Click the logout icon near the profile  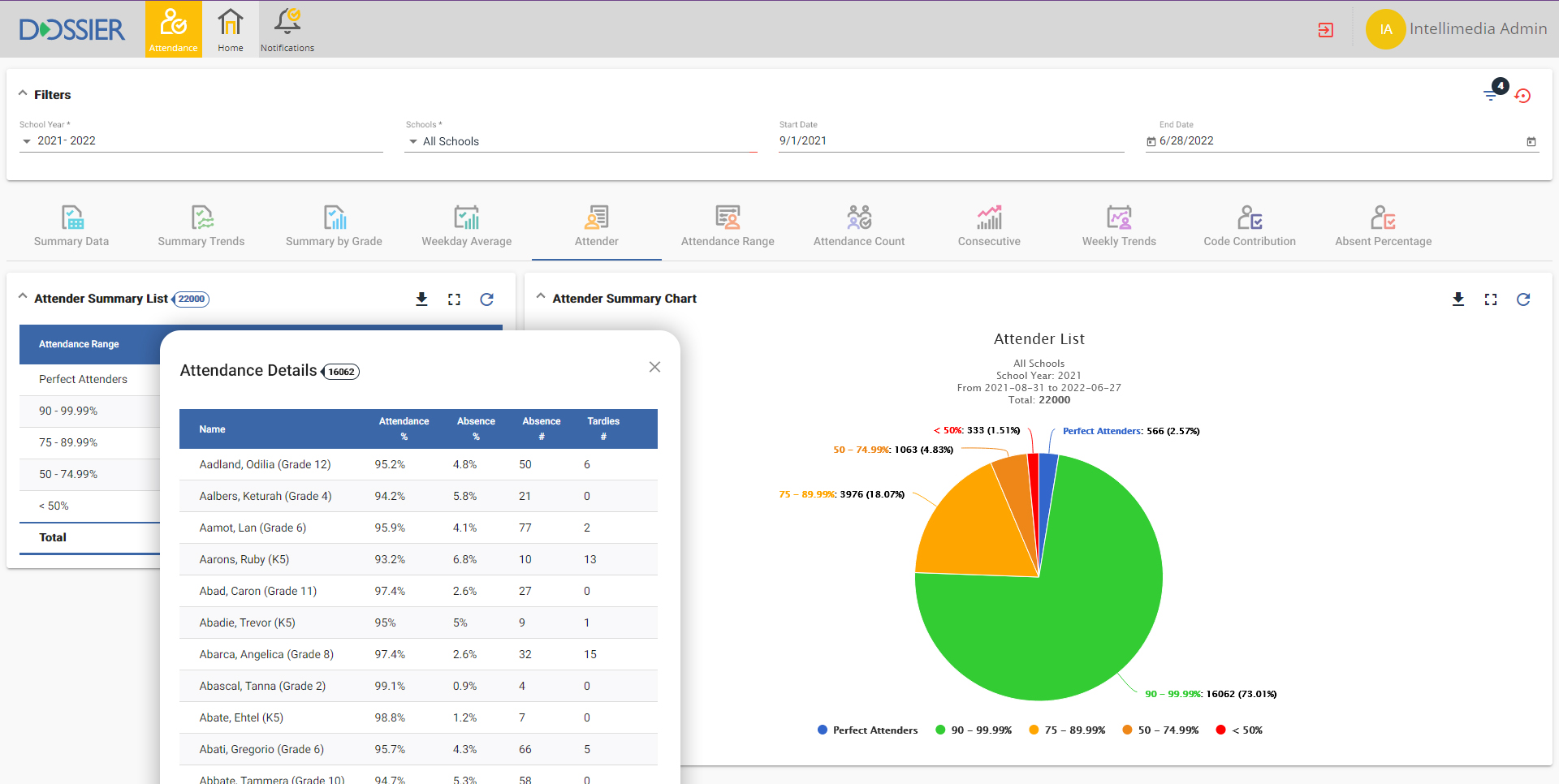pos(1325,30)
